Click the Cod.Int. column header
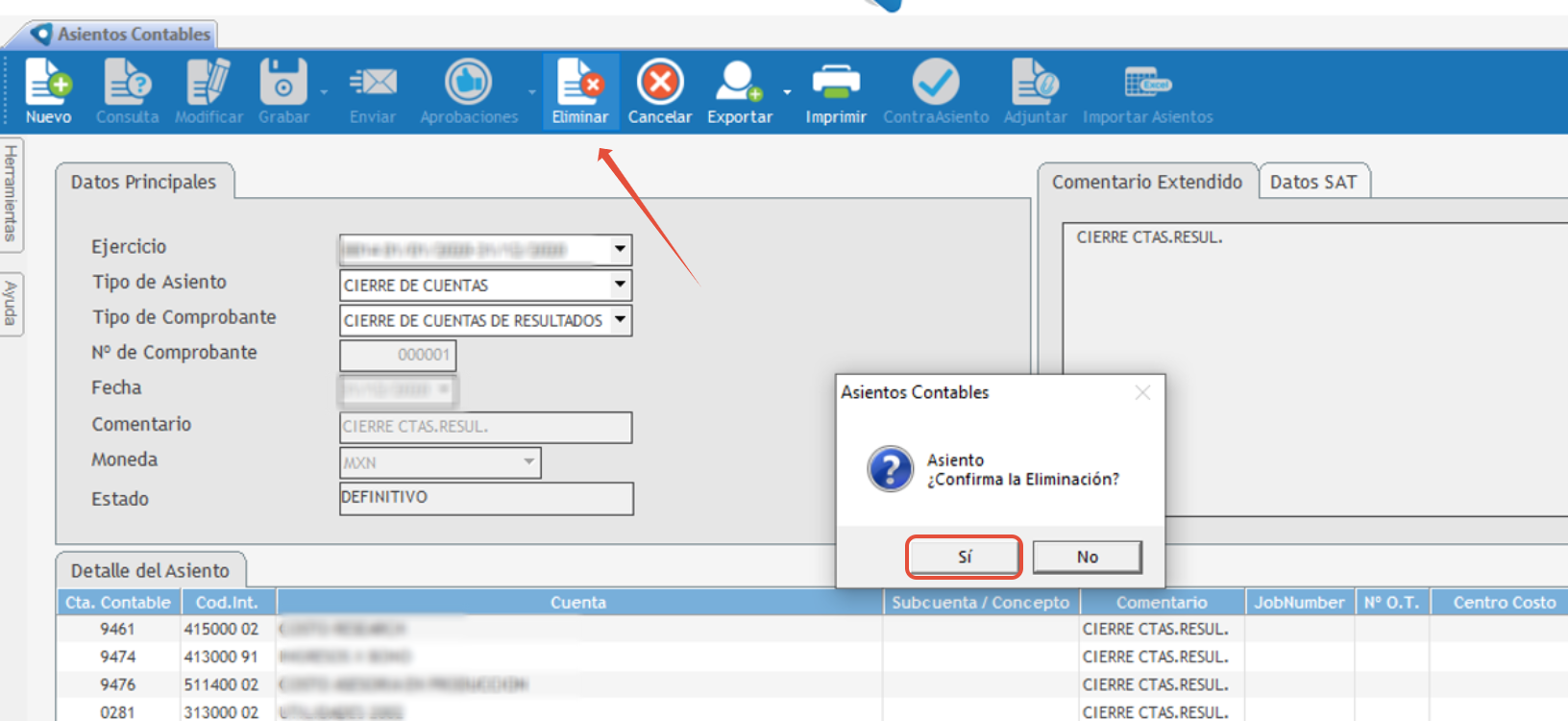The height and width of the screenshot is (721, 1568). tap(227, 603)
